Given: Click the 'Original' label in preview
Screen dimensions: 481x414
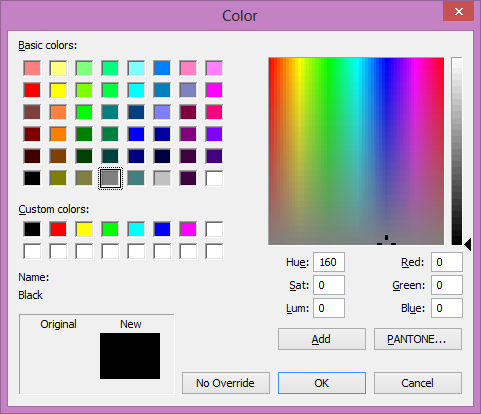Looking at the screenshot, I should [58, 324].
